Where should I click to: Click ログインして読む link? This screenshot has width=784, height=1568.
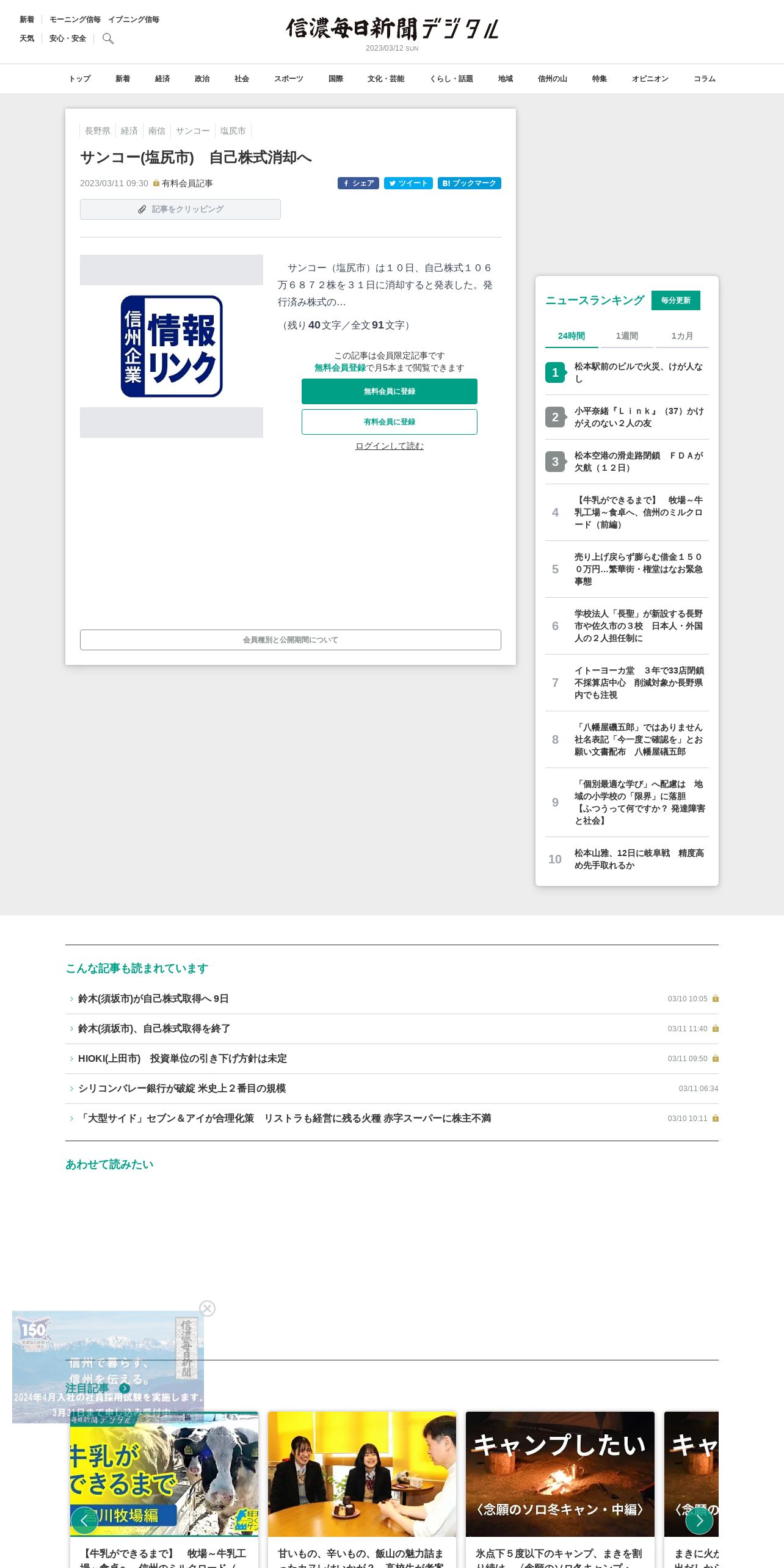[390, 446]
